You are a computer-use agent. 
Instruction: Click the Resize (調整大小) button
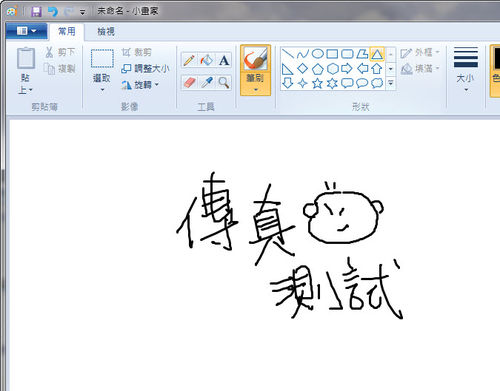click(145, 69)
